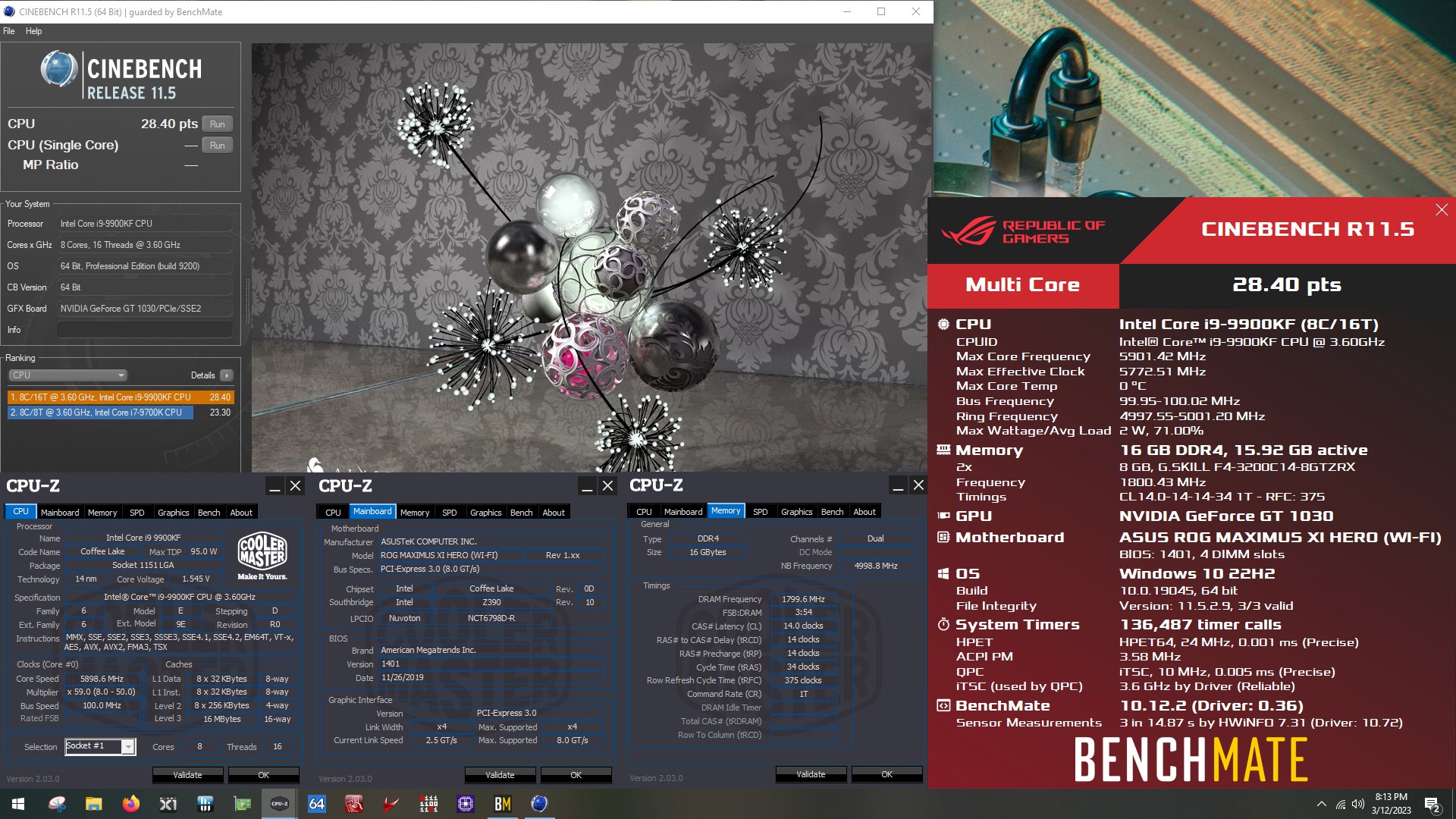Open the network Wi-Fi tray icon
The width and height of the screenshot is (1456, 819).
[1341, 804]
